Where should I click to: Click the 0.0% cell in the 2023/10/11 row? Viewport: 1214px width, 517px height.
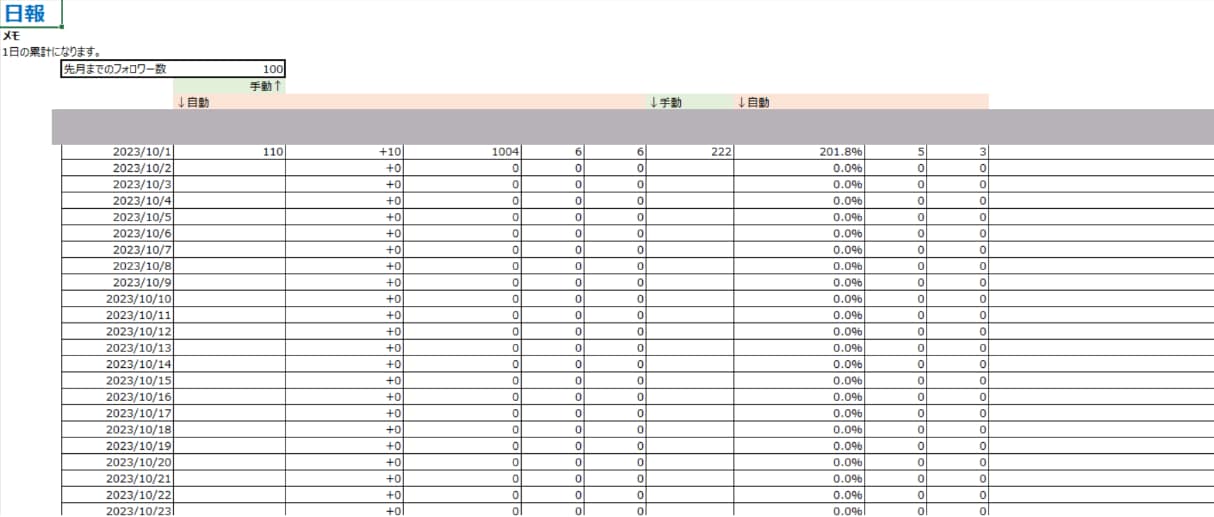click(x=799, y=315)
